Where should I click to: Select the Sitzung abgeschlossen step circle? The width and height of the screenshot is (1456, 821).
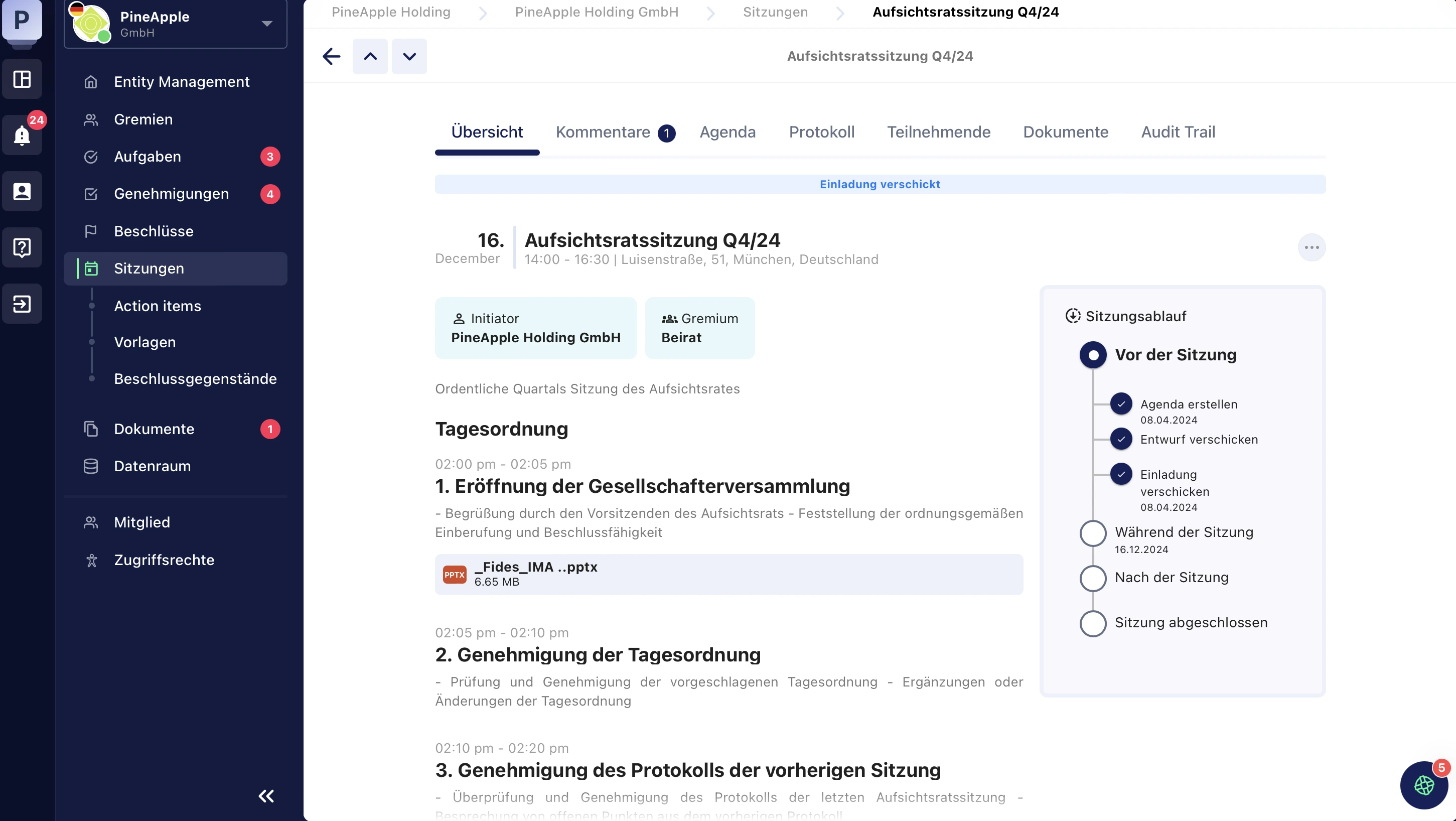[x=1093, y=623]
